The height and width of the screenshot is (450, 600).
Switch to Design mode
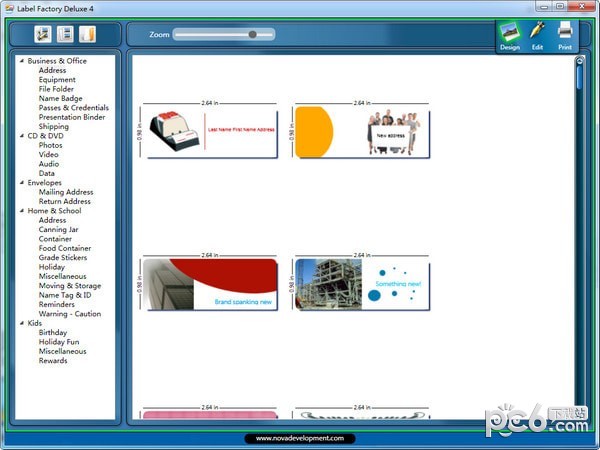(x=510, y=36)
